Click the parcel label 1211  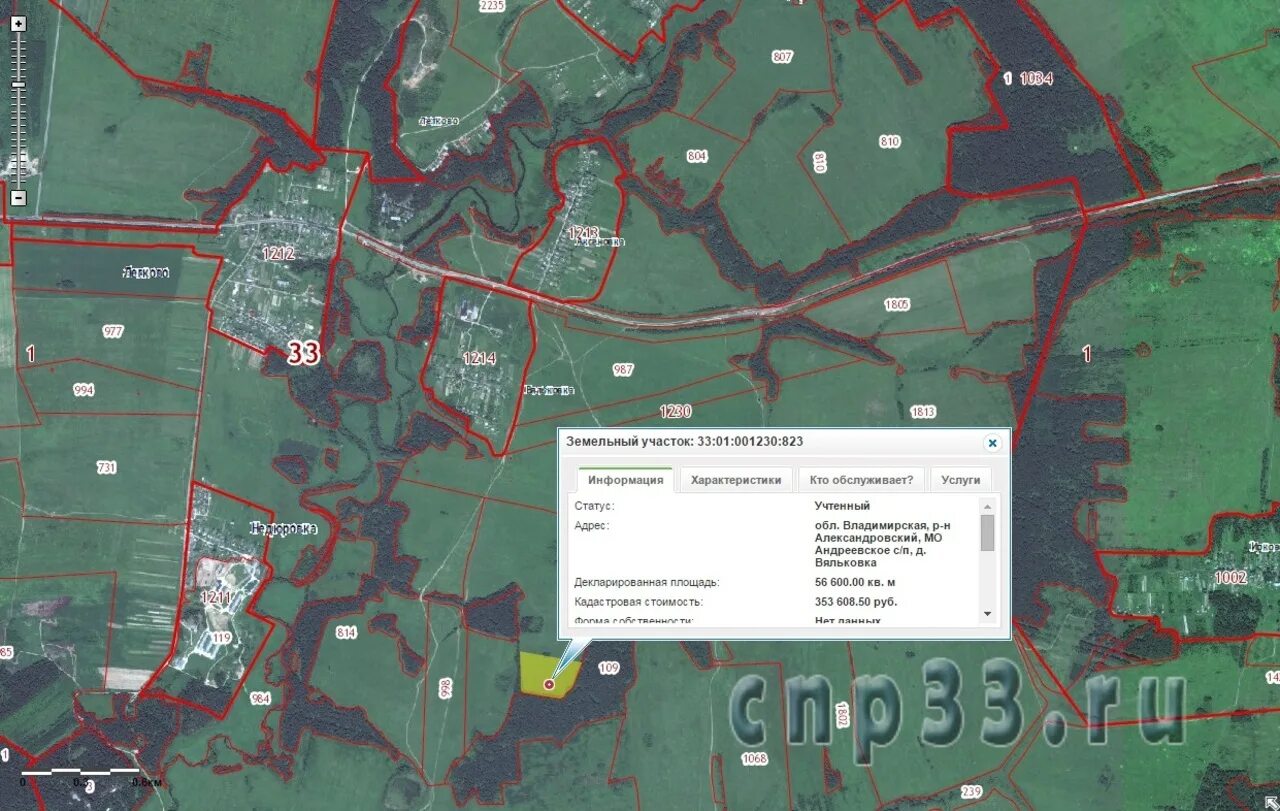pos(216,597)
